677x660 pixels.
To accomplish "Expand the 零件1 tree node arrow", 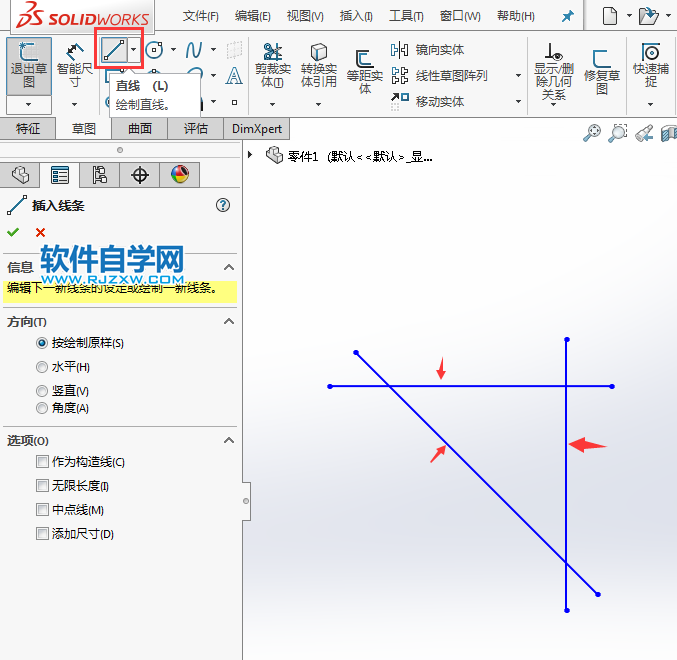I will (250, 154).
